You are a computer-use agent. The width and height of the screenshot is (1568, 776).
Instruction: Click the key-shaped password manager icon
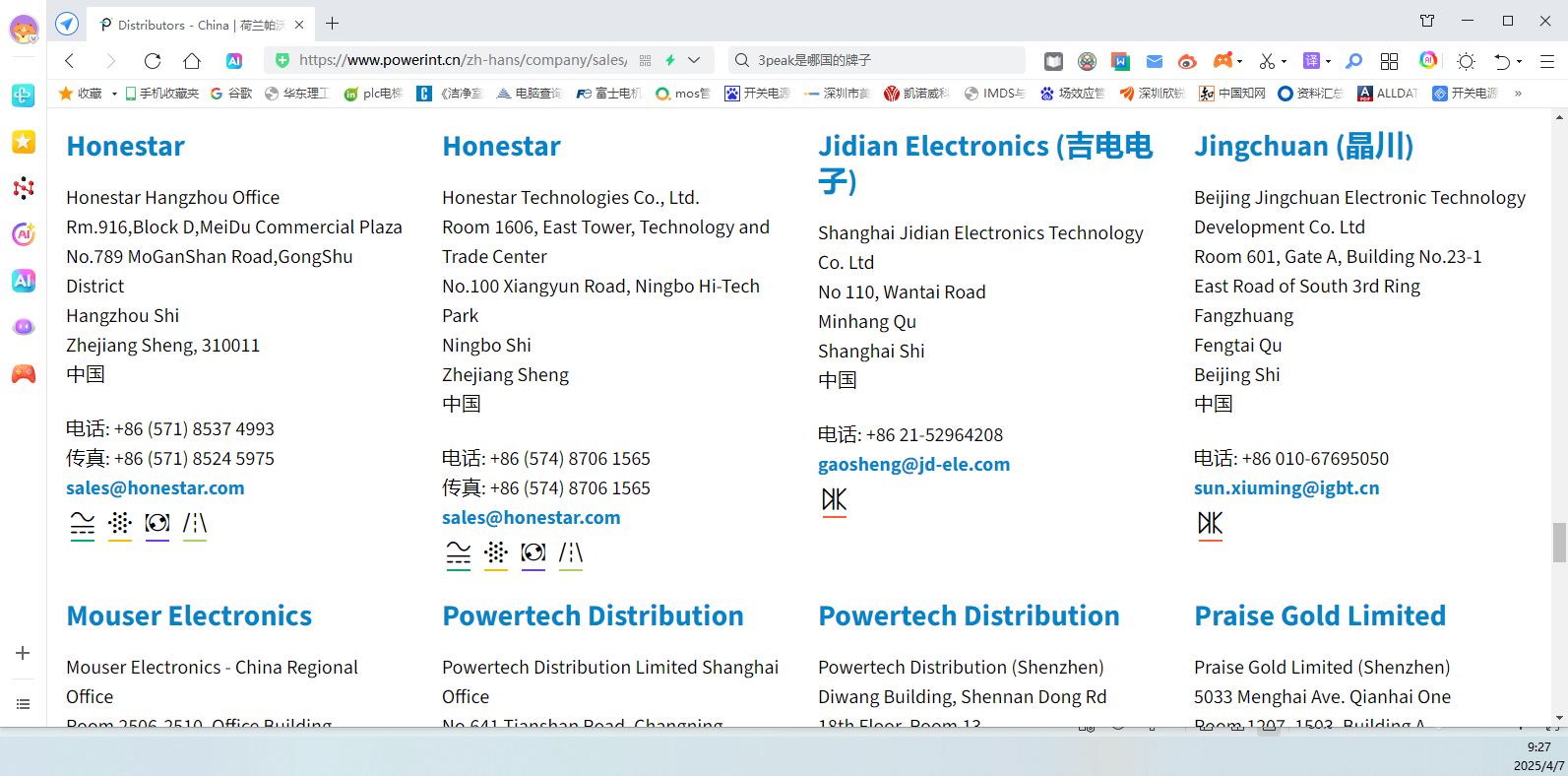pyautogui.click(x=1354, y=61)
